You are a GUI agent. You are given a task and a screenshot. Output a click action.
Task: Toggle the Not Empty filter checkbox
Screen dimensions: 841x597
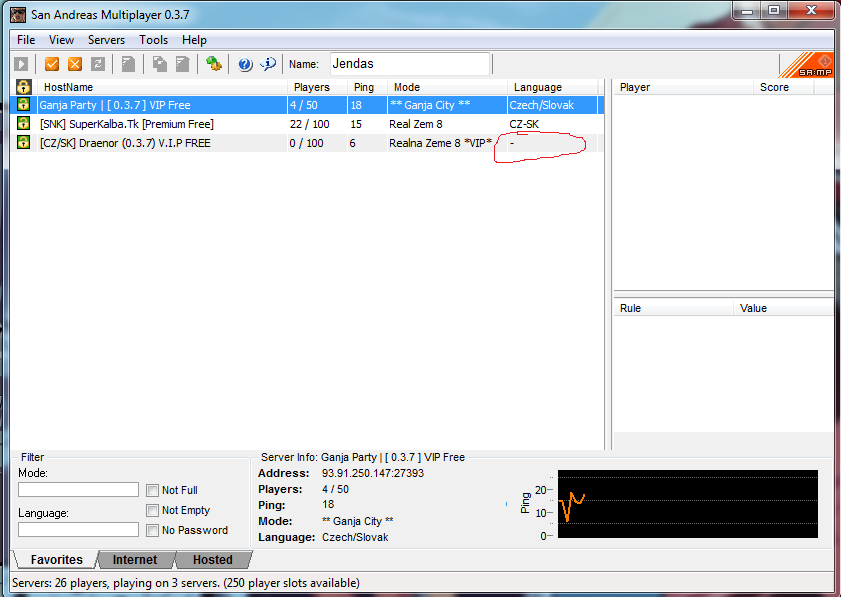(x=153, y=510)
